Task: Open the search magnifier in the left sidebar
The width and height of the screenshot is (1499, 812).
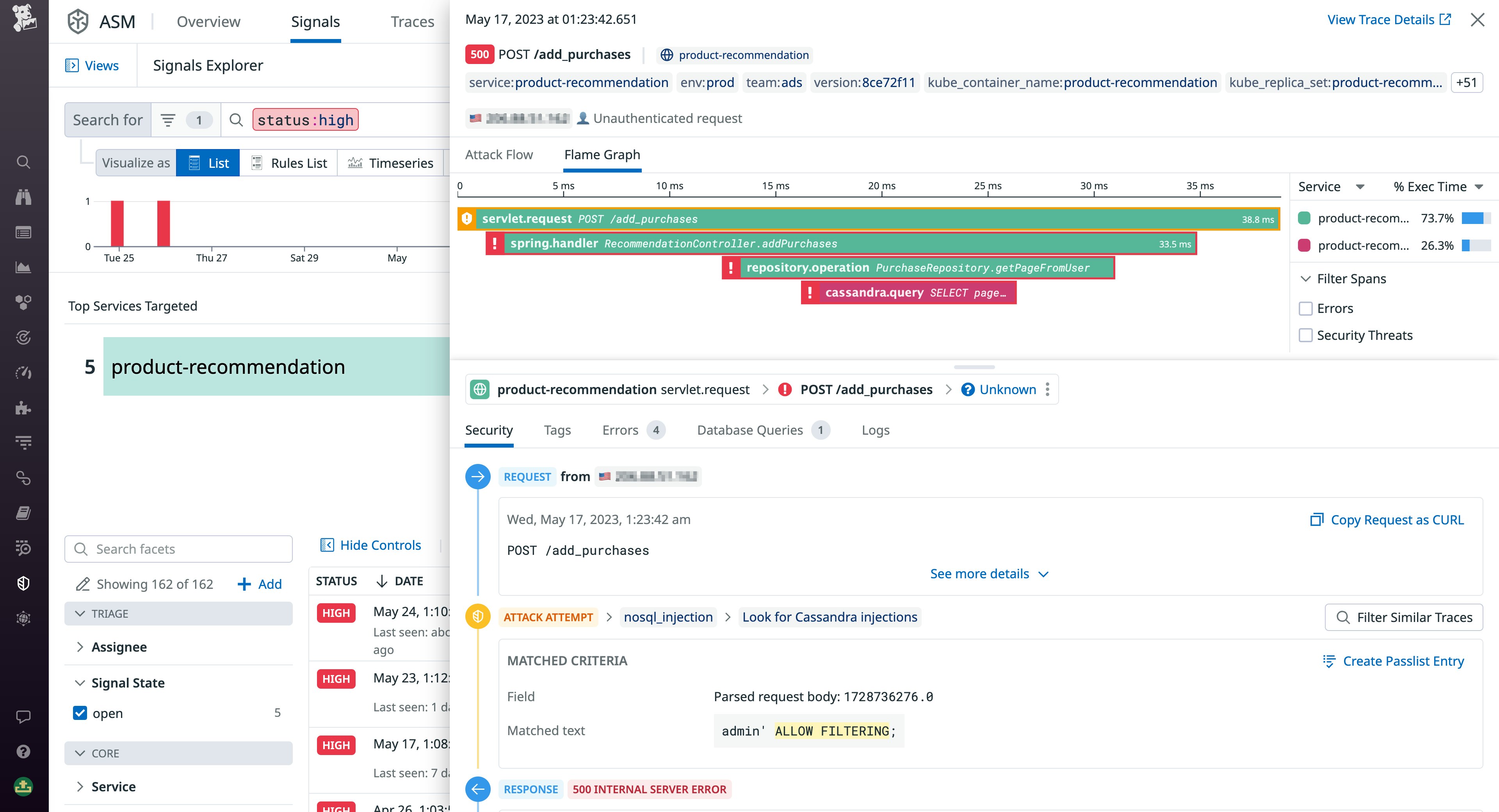Action: (x=23, y=162)
